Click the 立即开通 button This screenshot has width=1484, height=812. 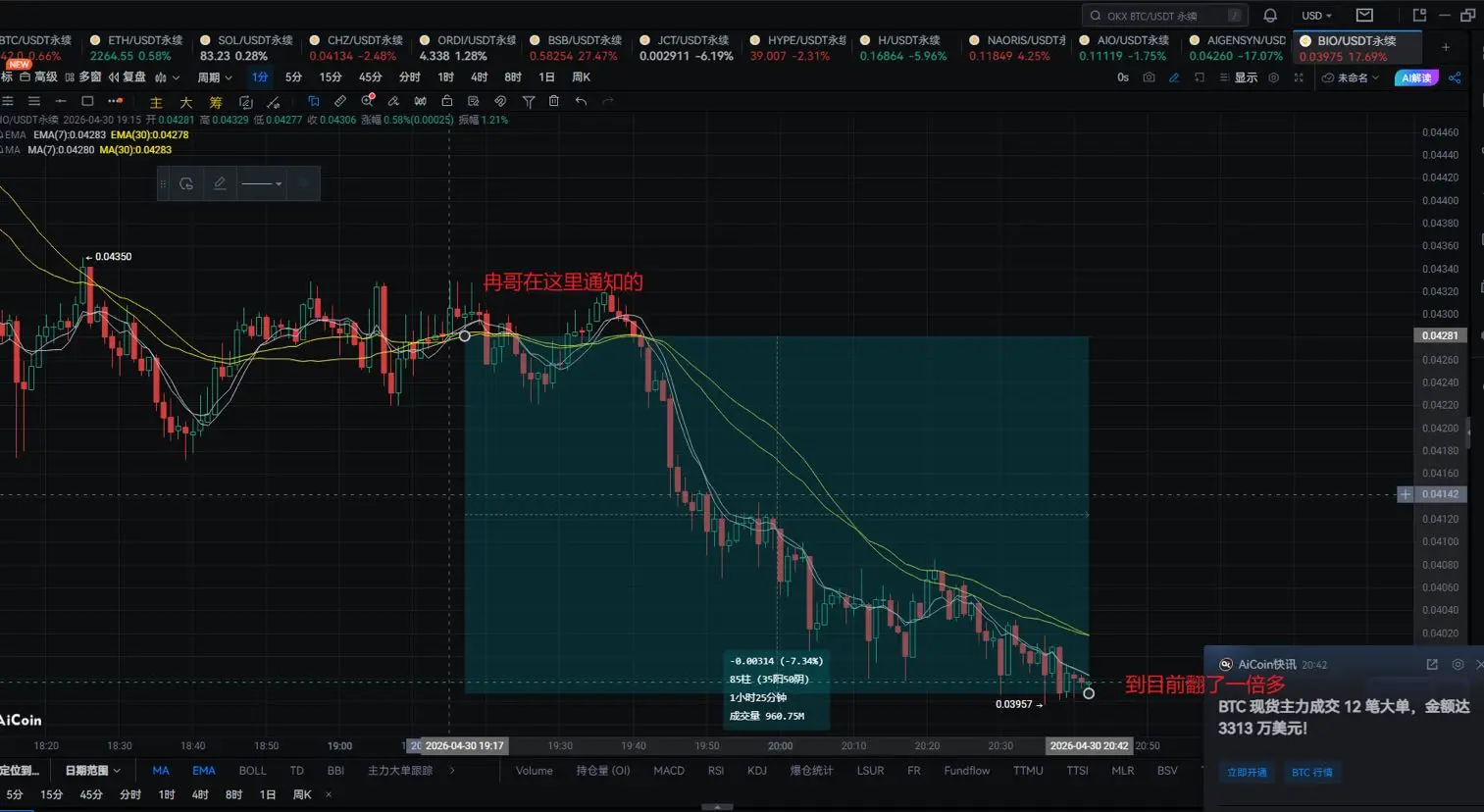click(x=1247, y=773)
